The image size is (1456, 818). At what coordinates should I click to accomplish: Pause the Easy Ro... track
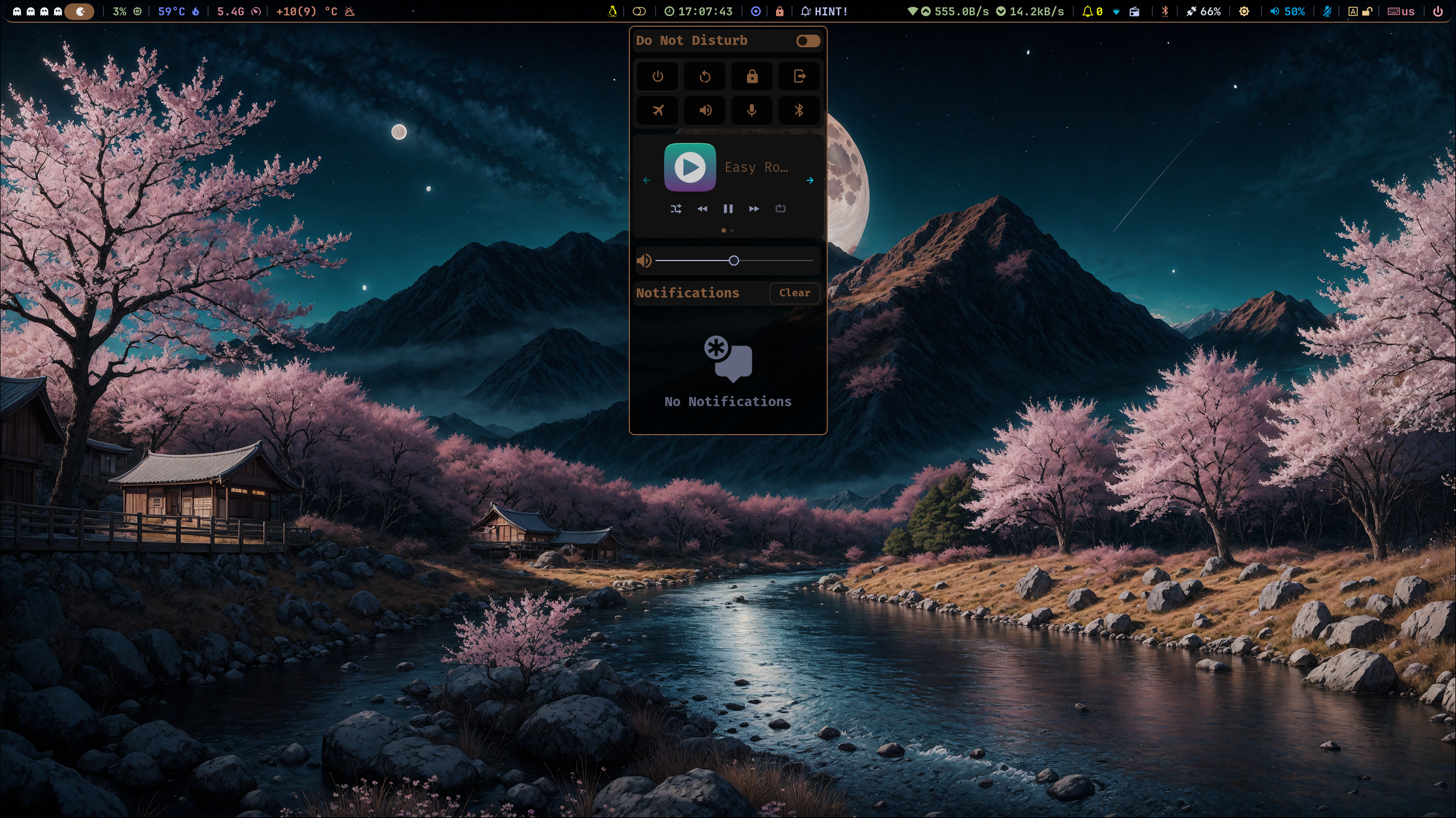tap(728, 209)
